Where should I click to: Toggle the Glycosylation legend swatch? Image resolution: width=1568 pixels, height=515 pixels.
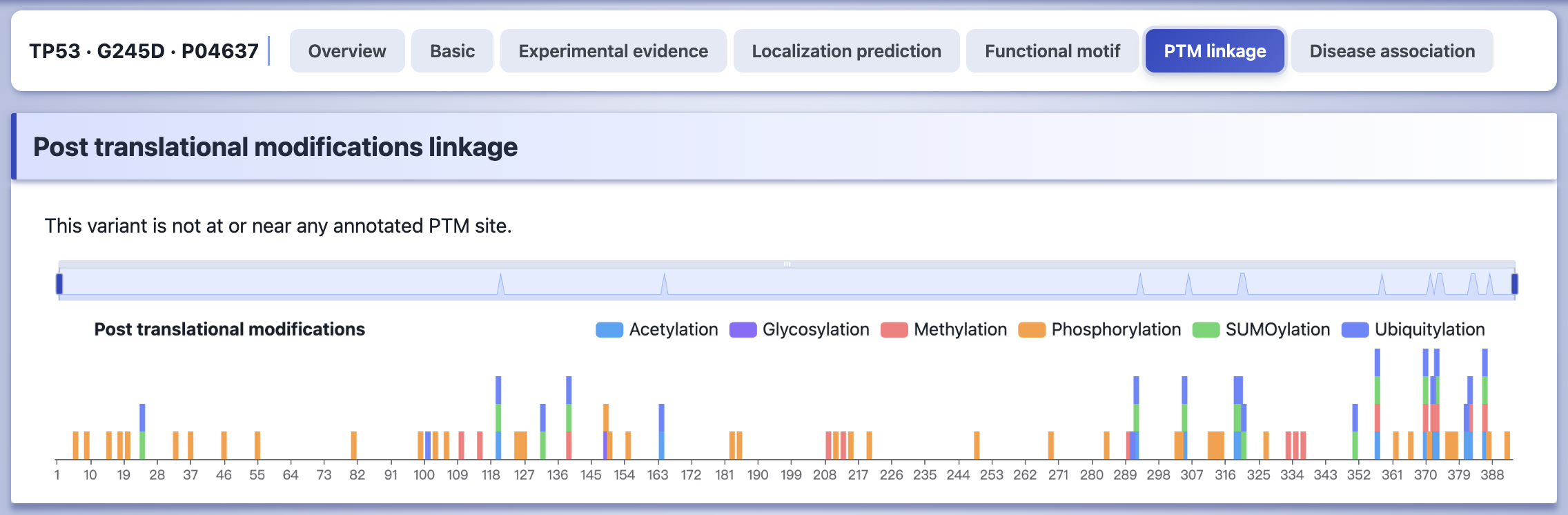[743, 330]
